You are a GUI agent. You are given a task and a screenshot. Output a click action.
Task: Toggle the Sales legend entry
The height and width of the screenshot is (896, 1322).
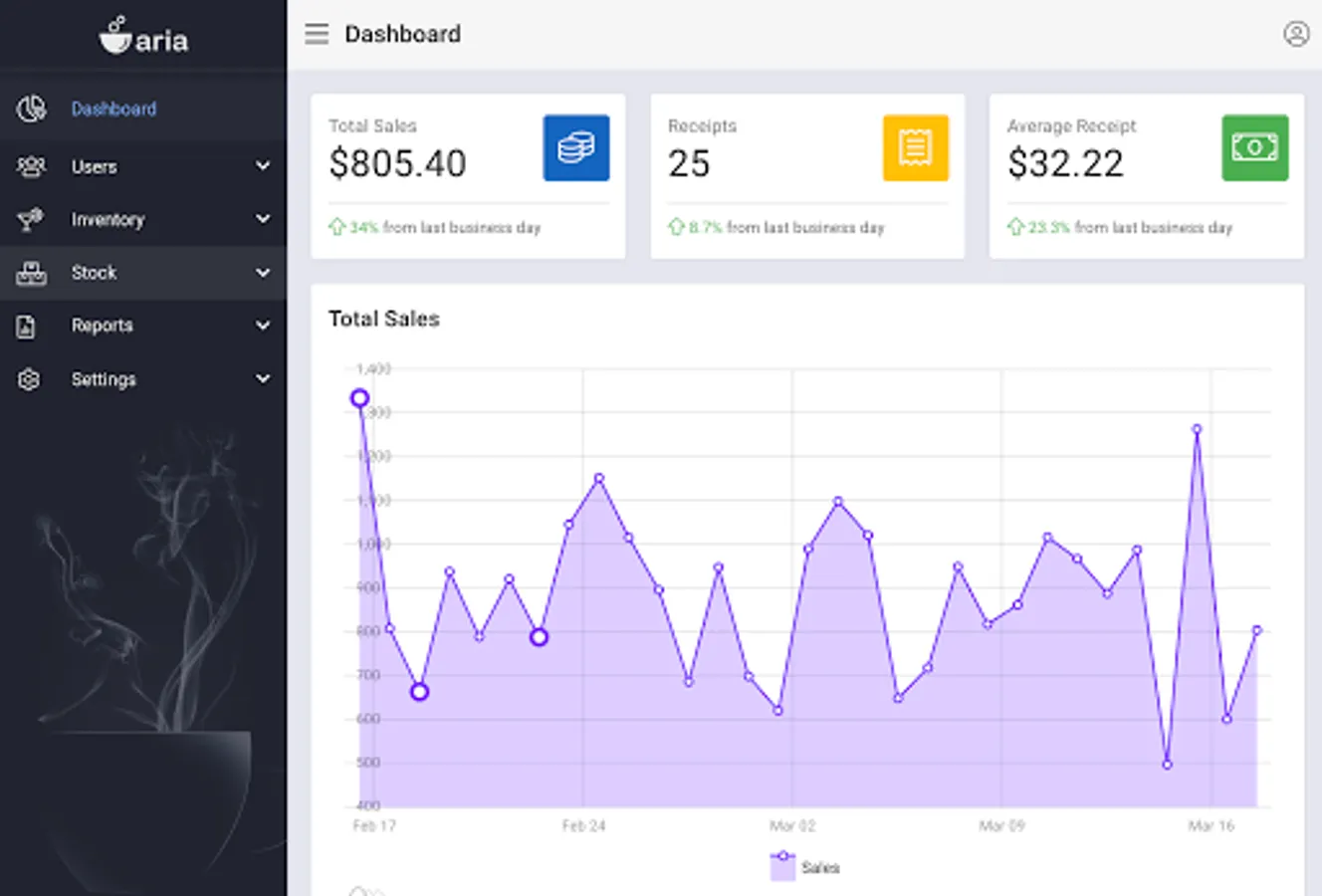805,867
